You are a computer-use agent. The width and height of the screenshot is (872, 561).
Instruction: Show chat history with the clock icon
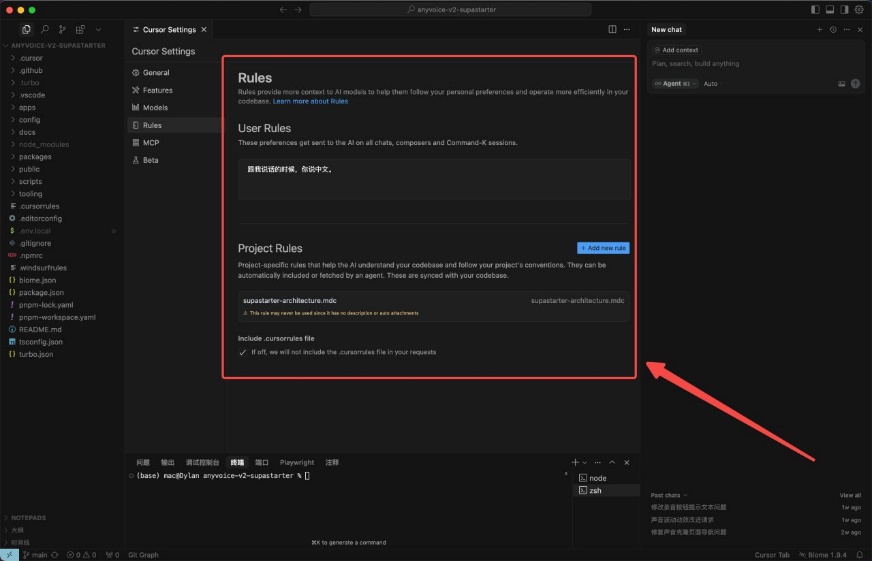pos(833,30)
